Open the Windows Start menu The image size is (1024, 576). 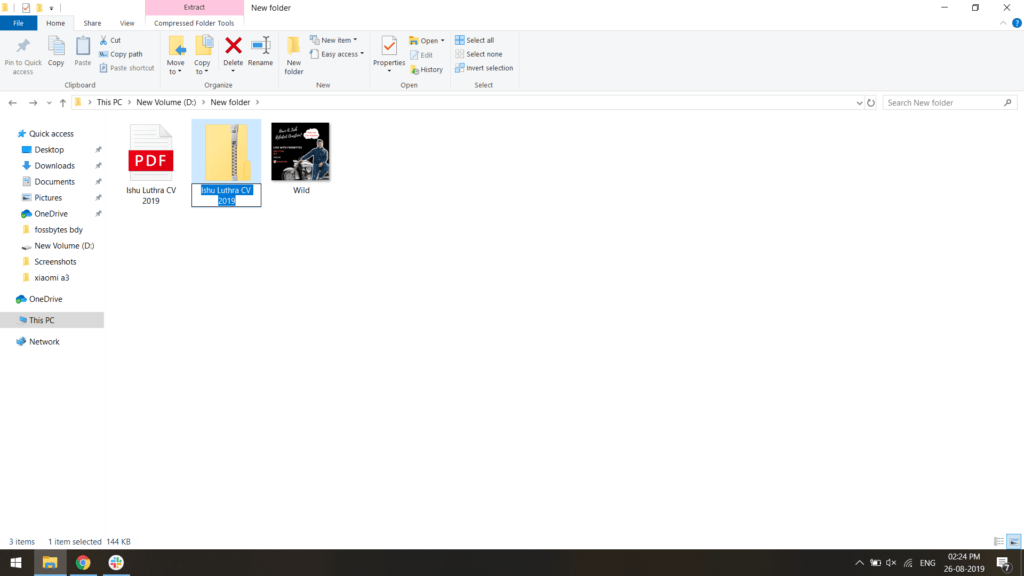(x=16, y=562)
